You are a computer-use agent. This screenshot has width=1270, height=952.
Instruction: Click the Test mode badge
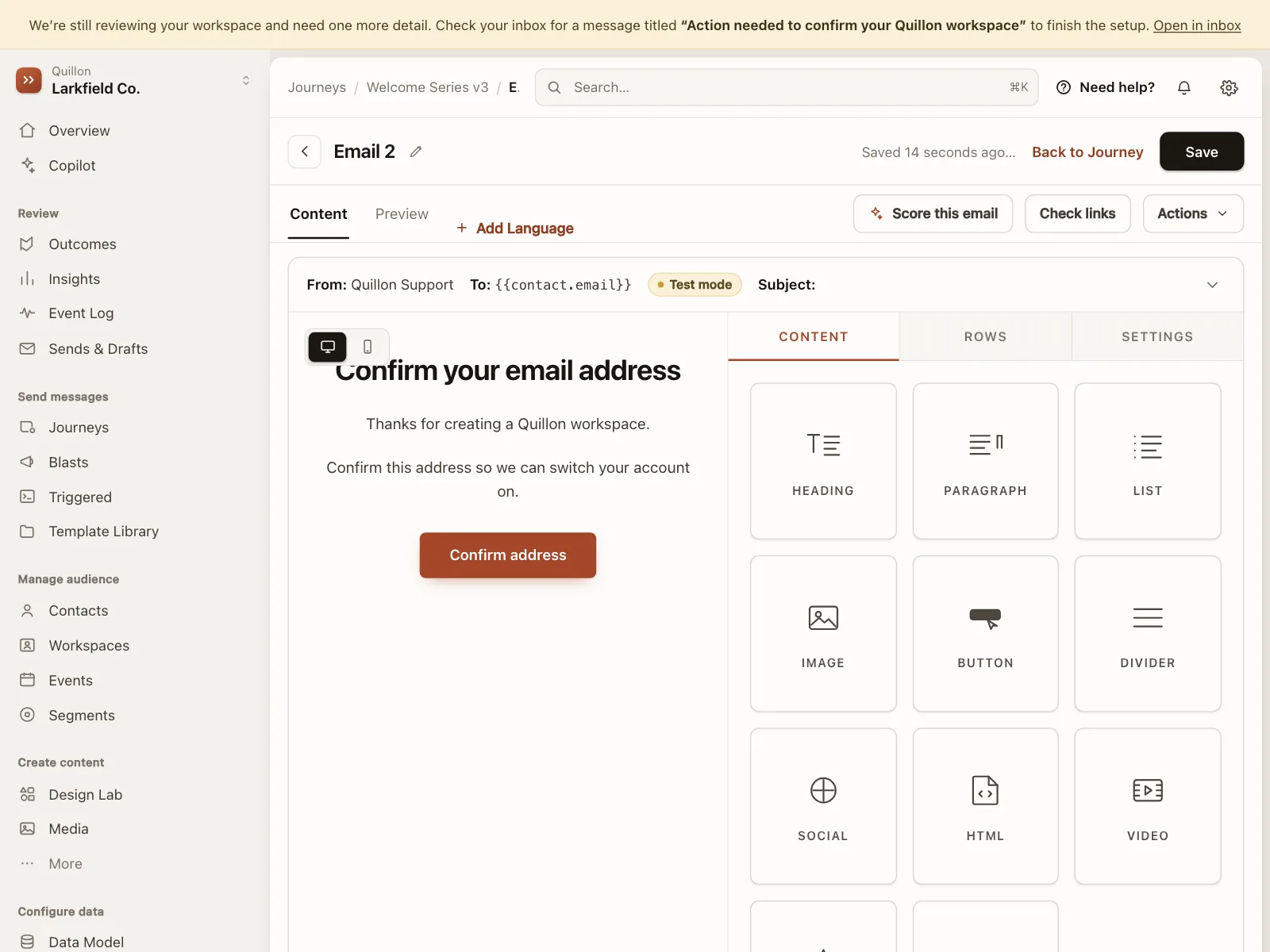pyautogui.click(x=695, y=285)
